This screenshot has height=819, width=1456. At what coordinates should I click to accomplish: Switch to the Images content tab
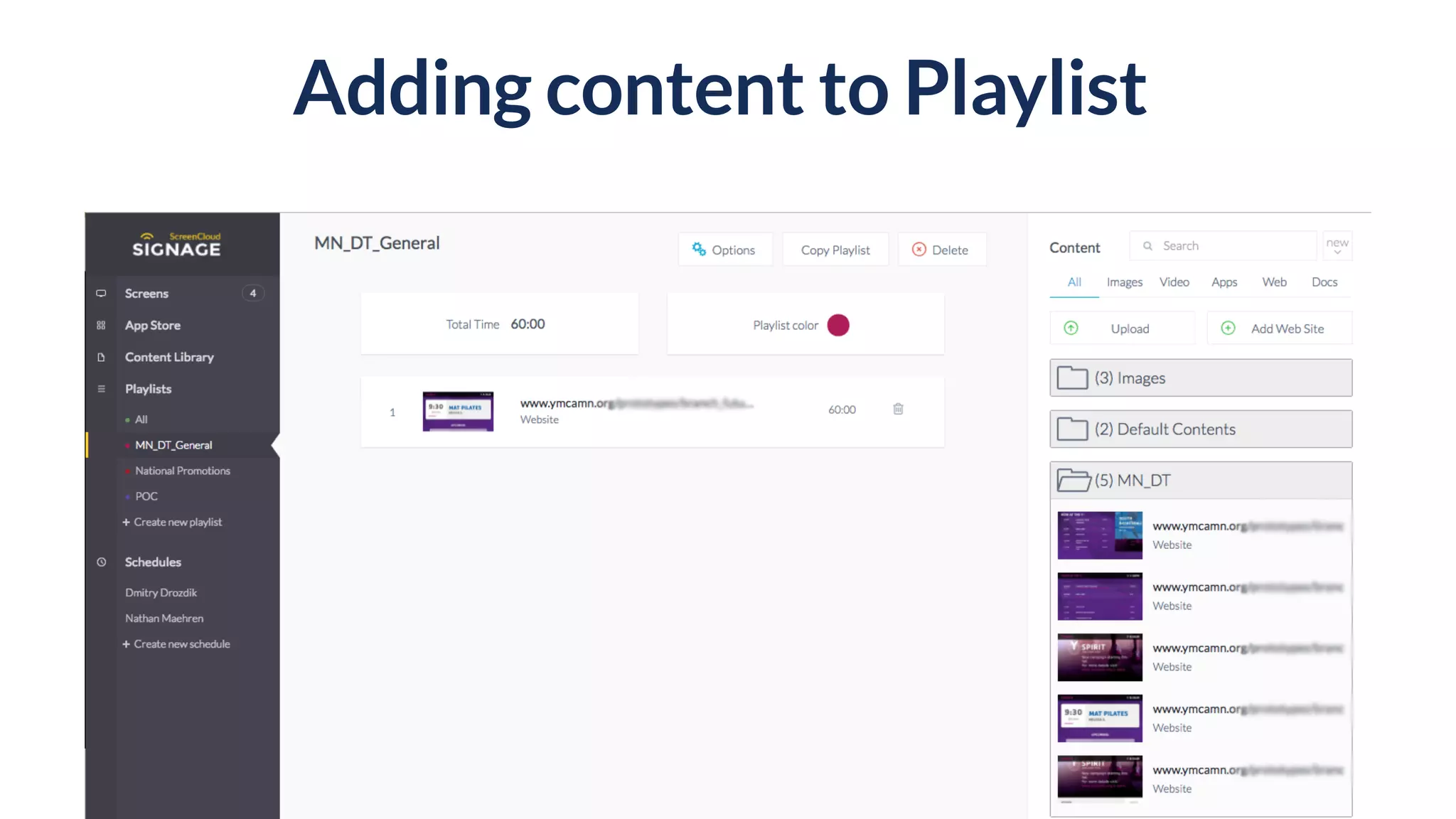tap(1125, 282)
